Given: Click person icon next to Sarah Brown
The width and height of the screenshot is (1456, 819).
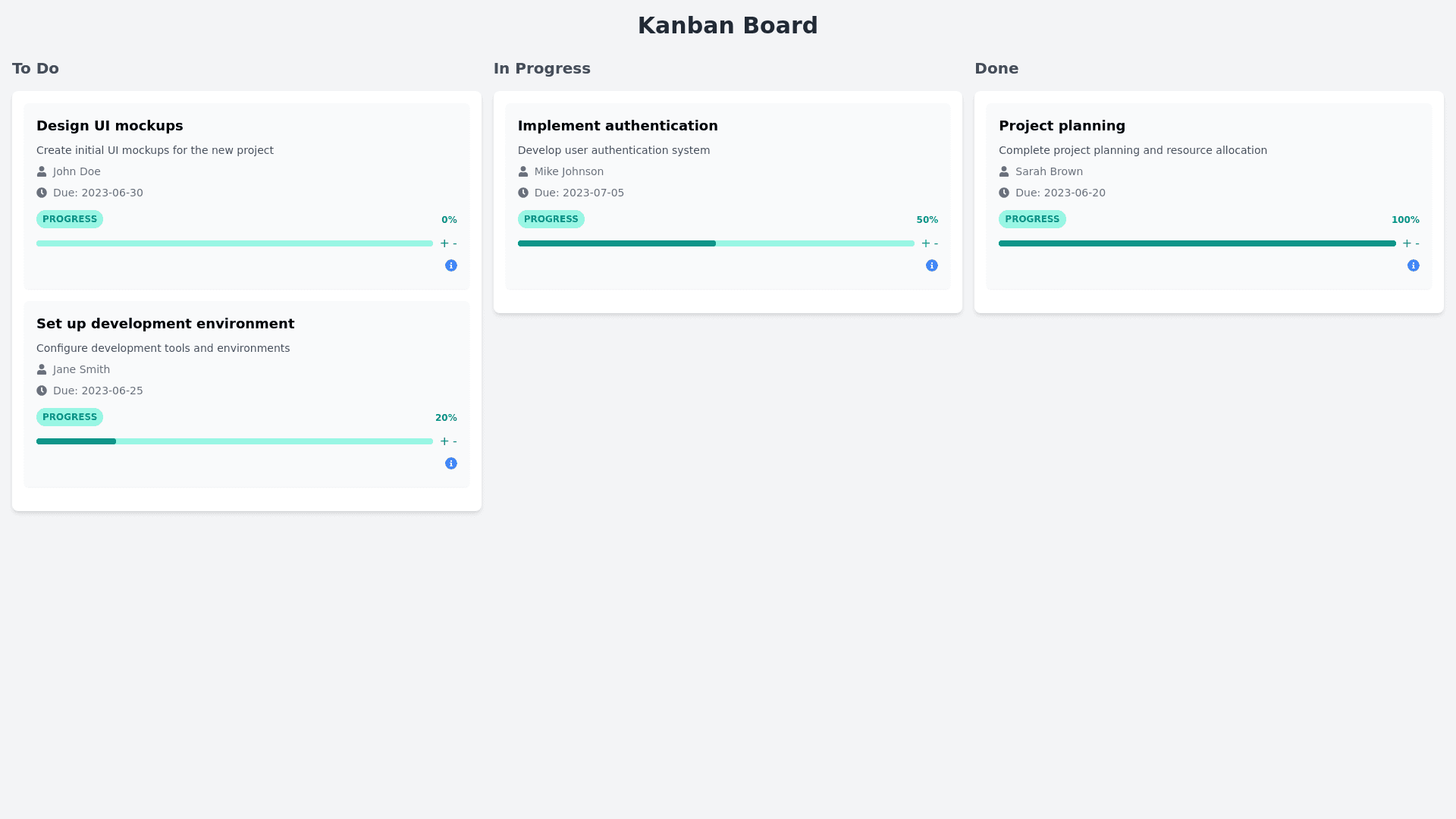Looking at the screenshot, I should point(1004,171).
